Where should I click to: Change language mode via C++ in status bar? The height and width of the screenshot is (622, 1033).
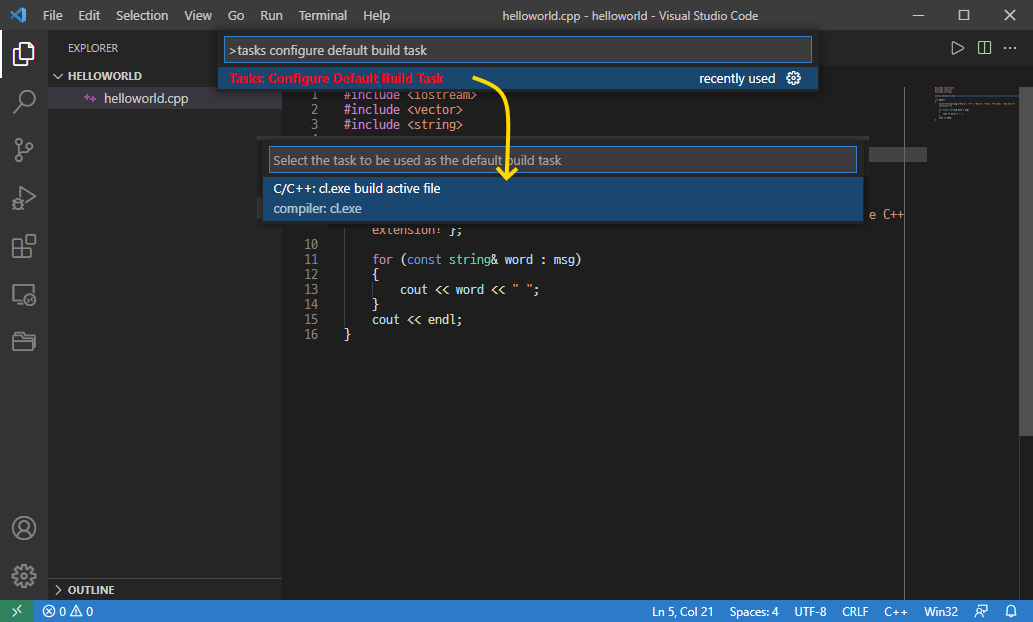[x=895, y=611]
